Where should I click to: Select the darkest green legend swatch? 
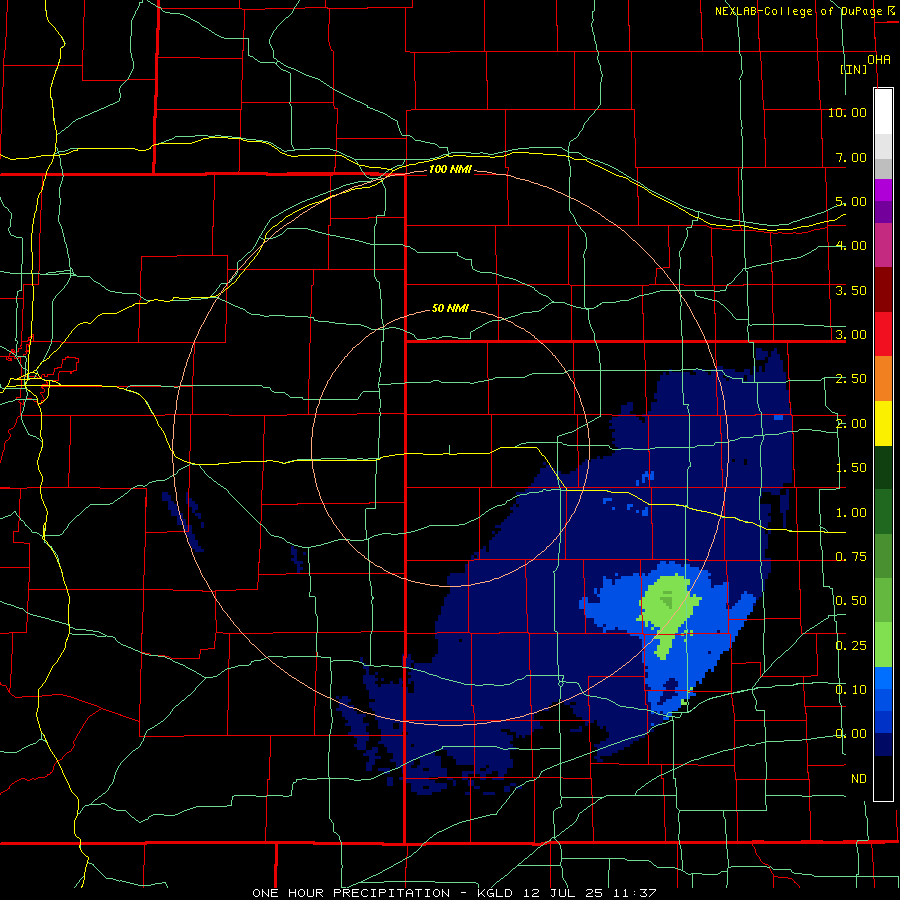click(883, 467)
